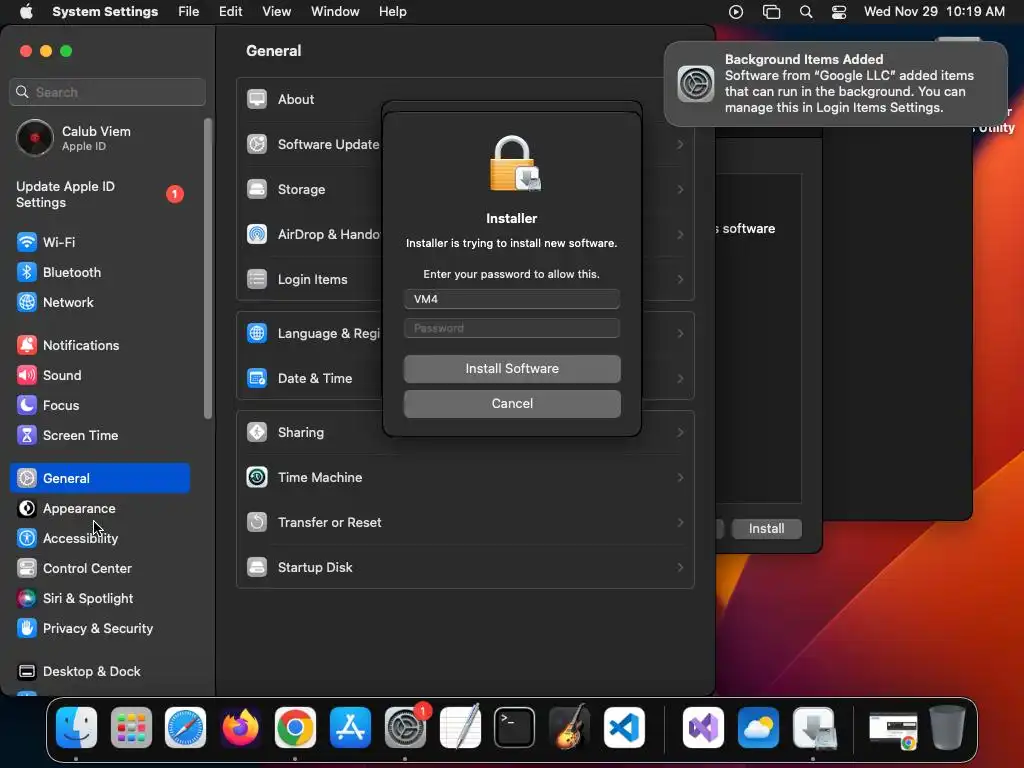Open Control Center in menu bar

[x=839, y=12]
